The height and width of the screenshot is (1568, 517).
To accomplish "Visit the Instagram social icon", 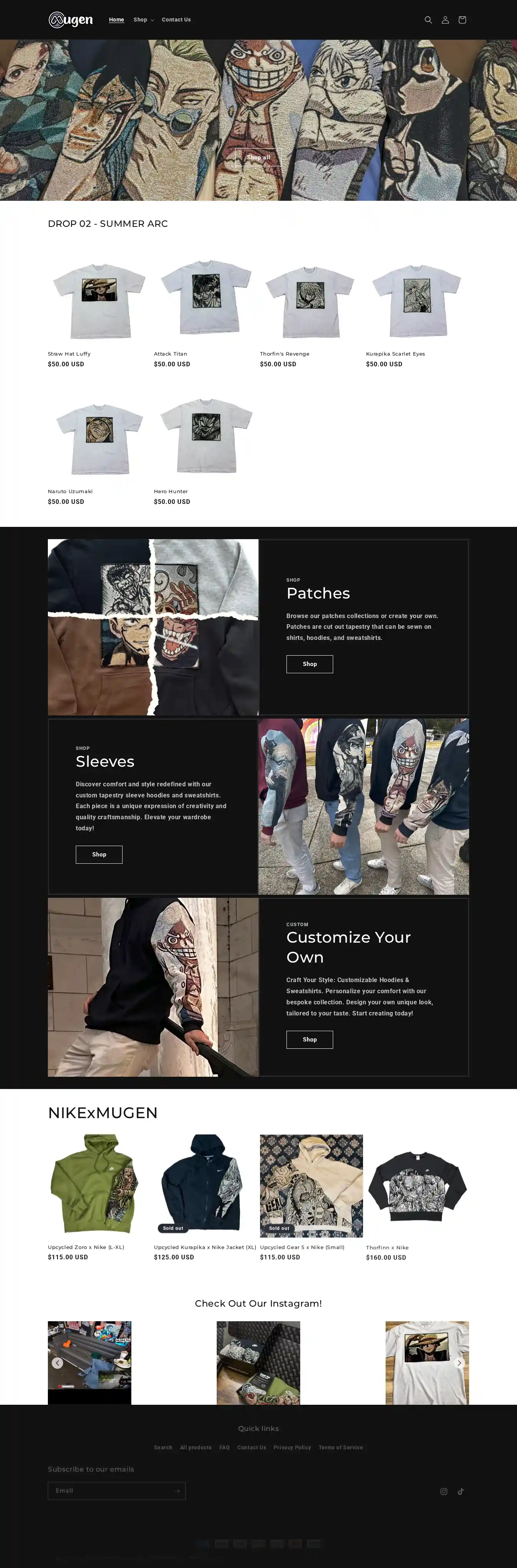I will pyautogui.click(x=444, y=1491).
